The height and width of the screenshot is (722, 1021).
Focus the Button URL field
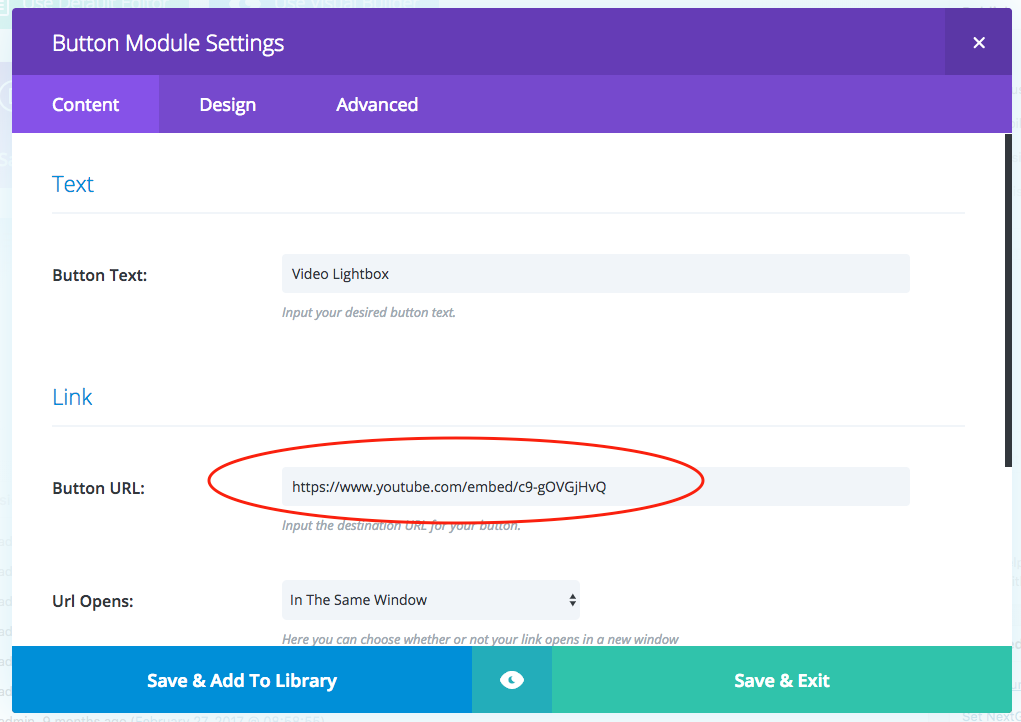coord(595,487)
